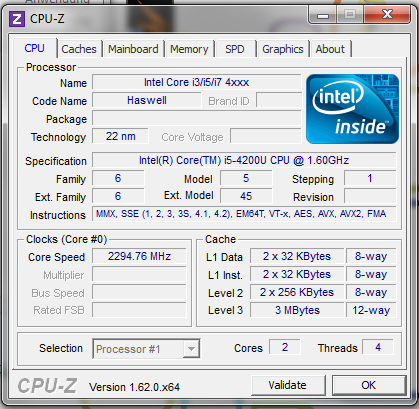Click the Stepping value 1
Image resolution: width=419 pixels, height=409 pixels.
pos(370,178)
